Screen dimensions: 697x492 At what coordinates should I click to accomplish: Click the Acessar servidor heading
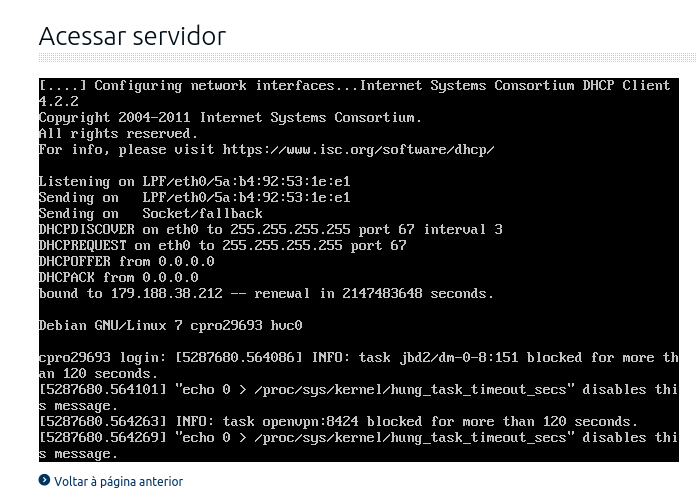pyautogui.click(x=132, y=36)
